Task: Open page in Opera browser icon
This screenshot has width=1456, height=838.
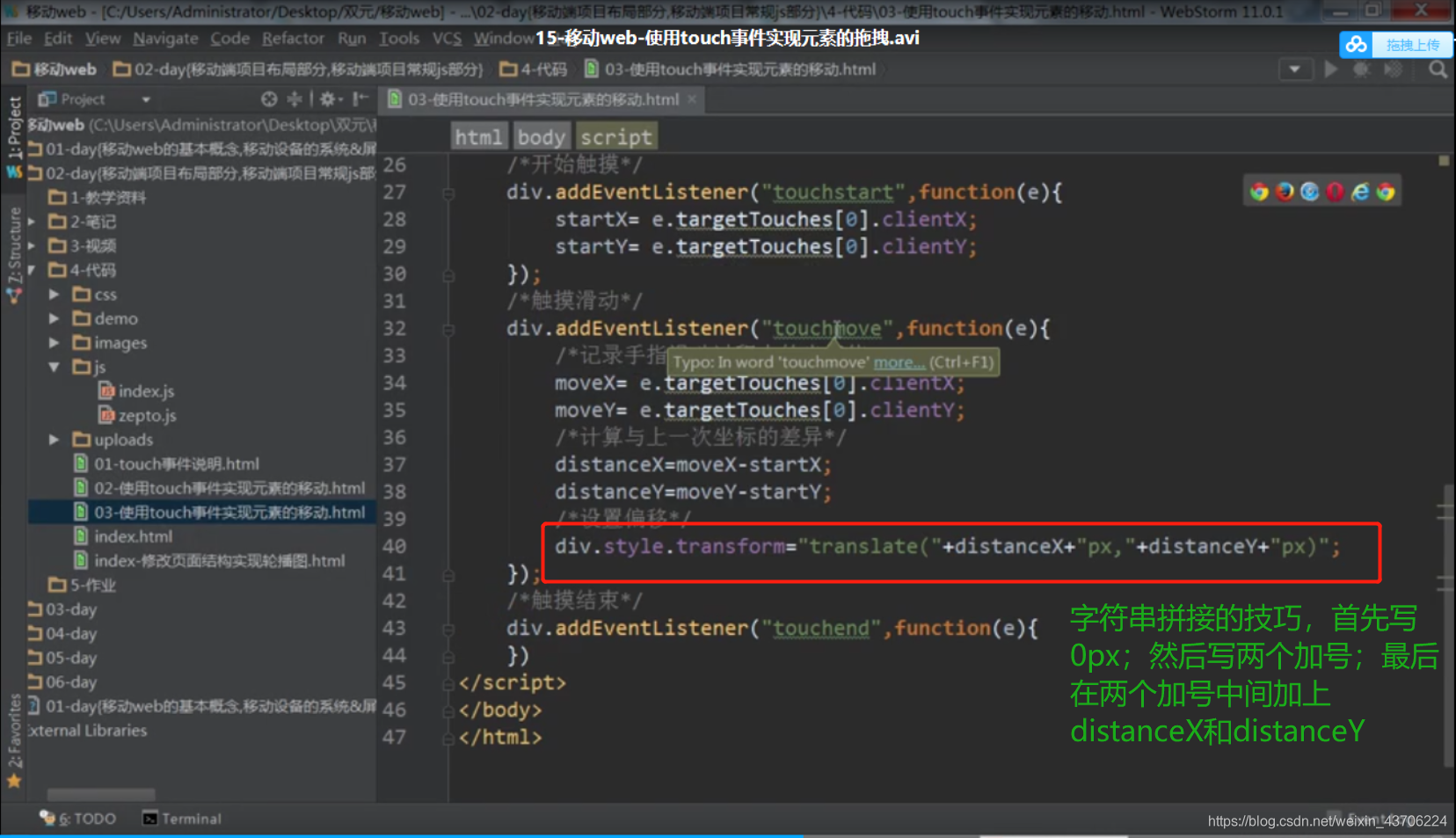Action: (x=1335, y=192)
